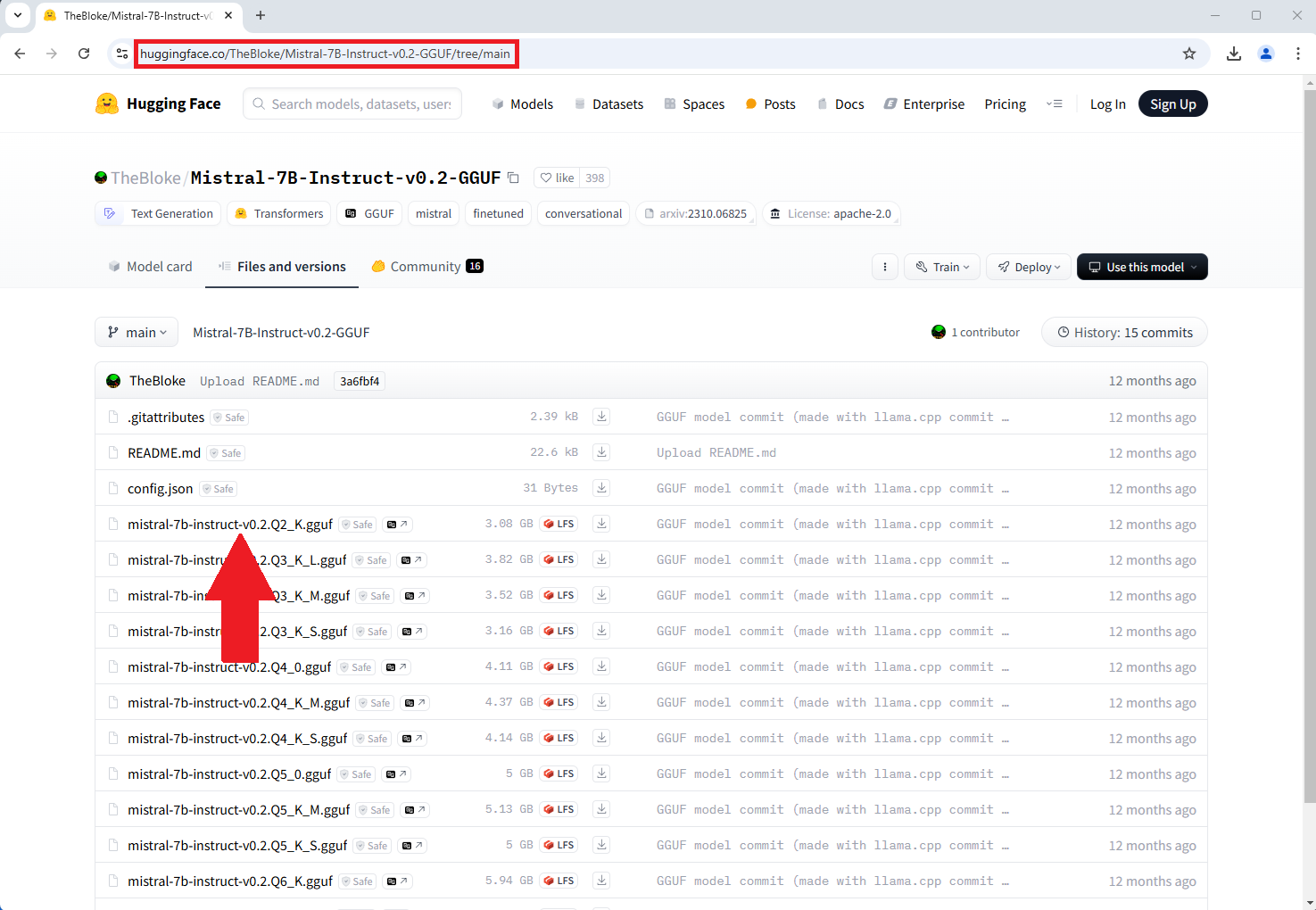Close the current browser tab
Image resolution: width=1316 pixels, height=910 pixels.
[229, 15]
